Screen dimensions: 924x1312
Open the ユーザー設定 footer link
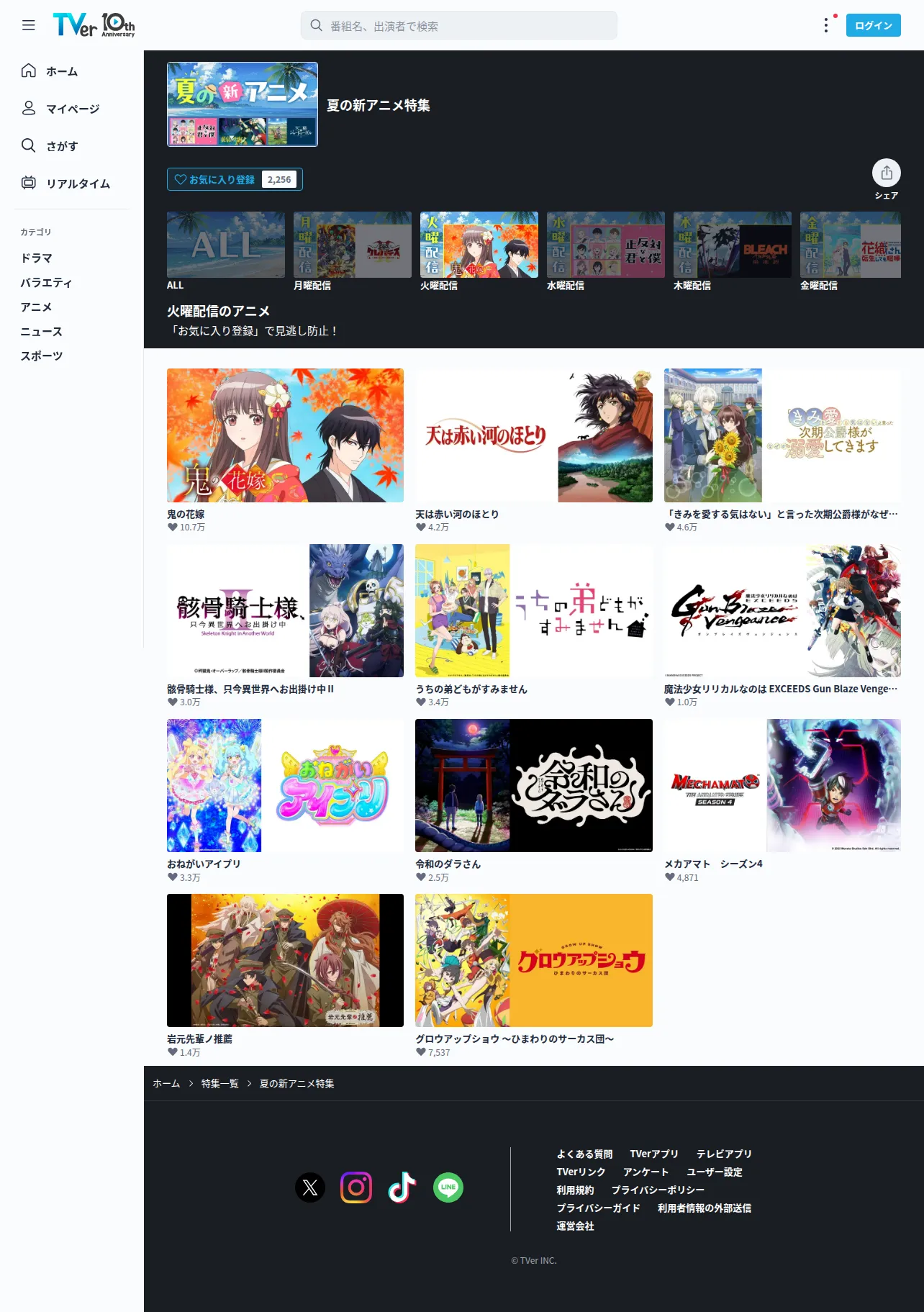pos(715,1172)
